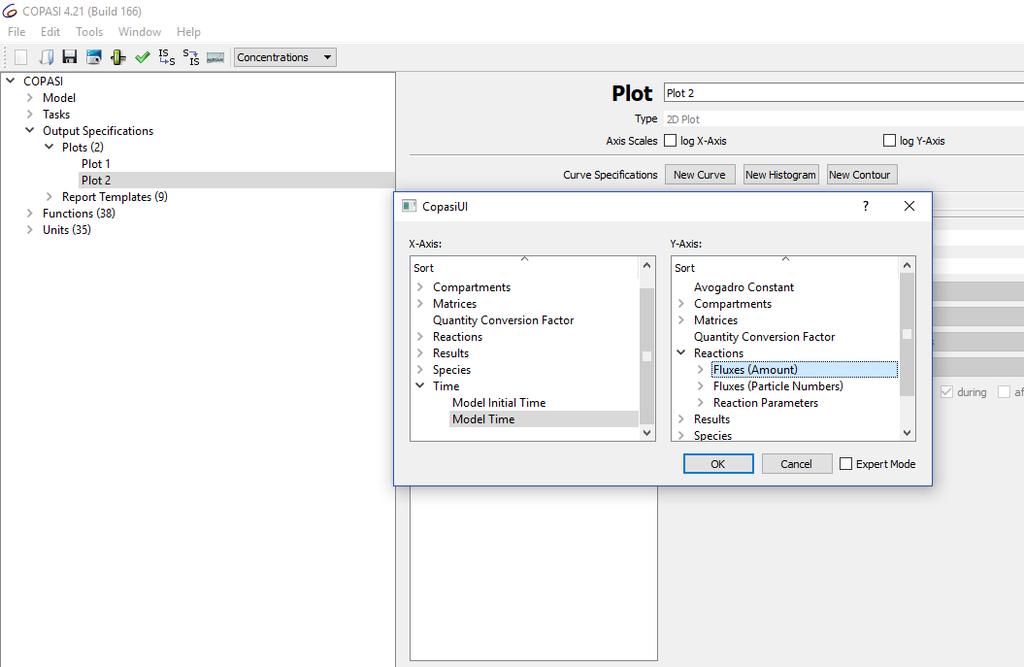1024x667 pixels.
Task: Tick the Expert Mode checkbox
Action: [846, 464]
